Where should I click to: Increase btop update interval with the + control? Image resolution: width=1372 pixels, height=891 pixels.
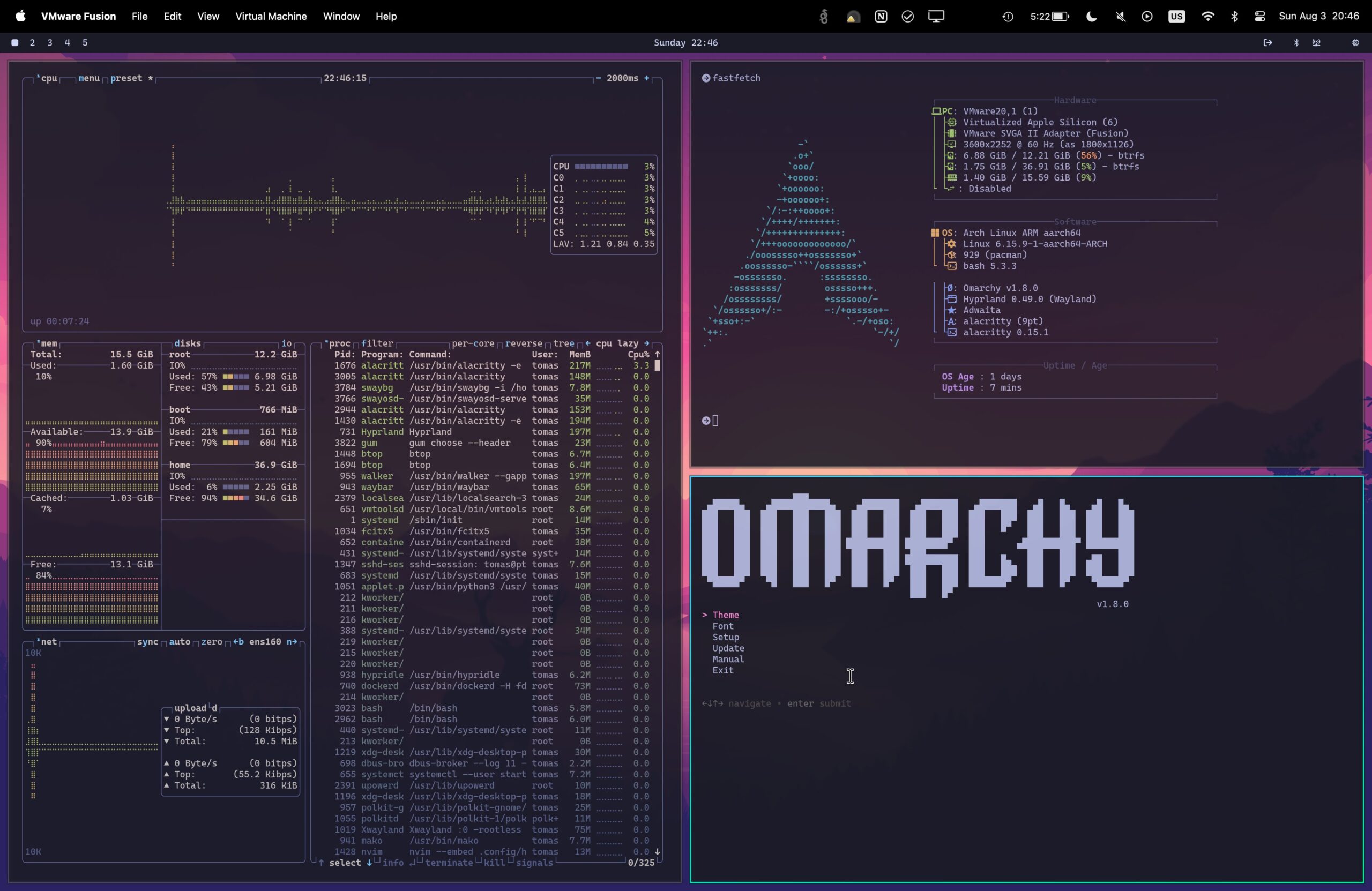click(647, 78)
